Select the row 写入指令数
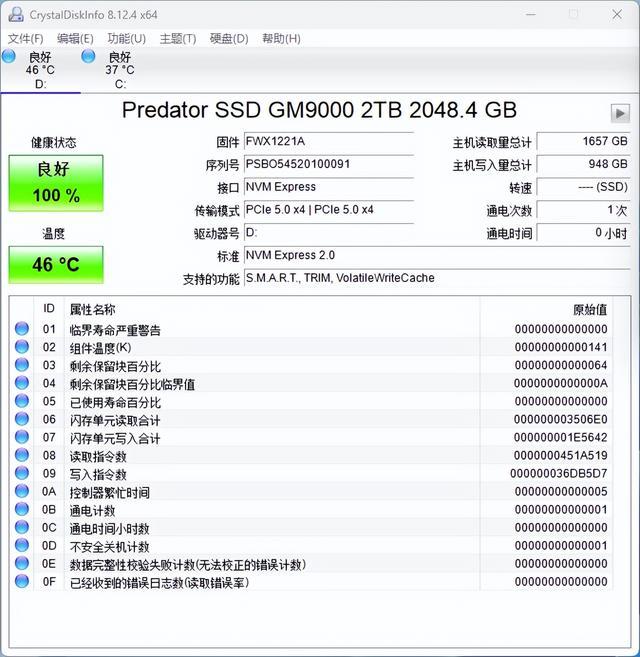The height and width of the screenshot is (657, 640). pyautogui.click(x=311, y=473)
